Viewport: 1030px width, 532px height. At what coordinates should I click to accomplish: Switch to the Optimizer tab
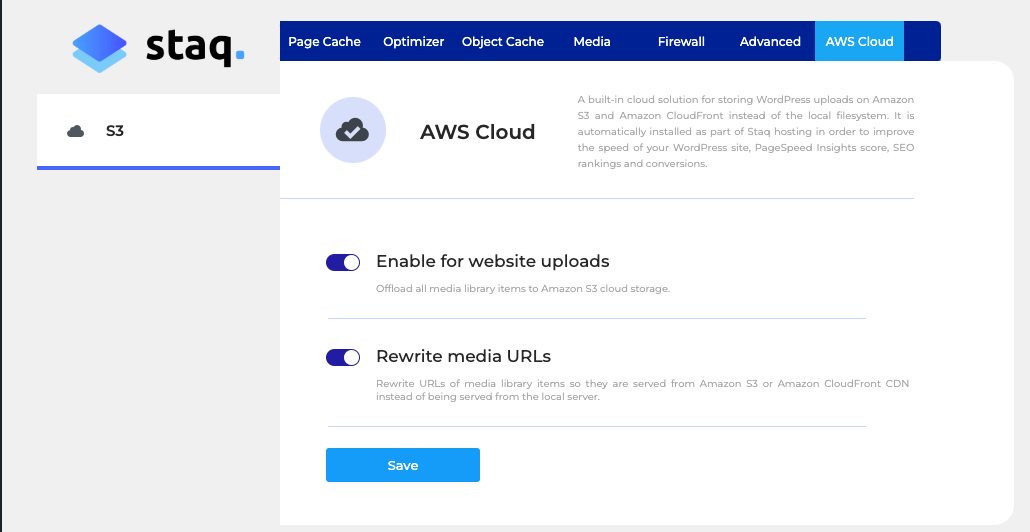tap(413, 42)
